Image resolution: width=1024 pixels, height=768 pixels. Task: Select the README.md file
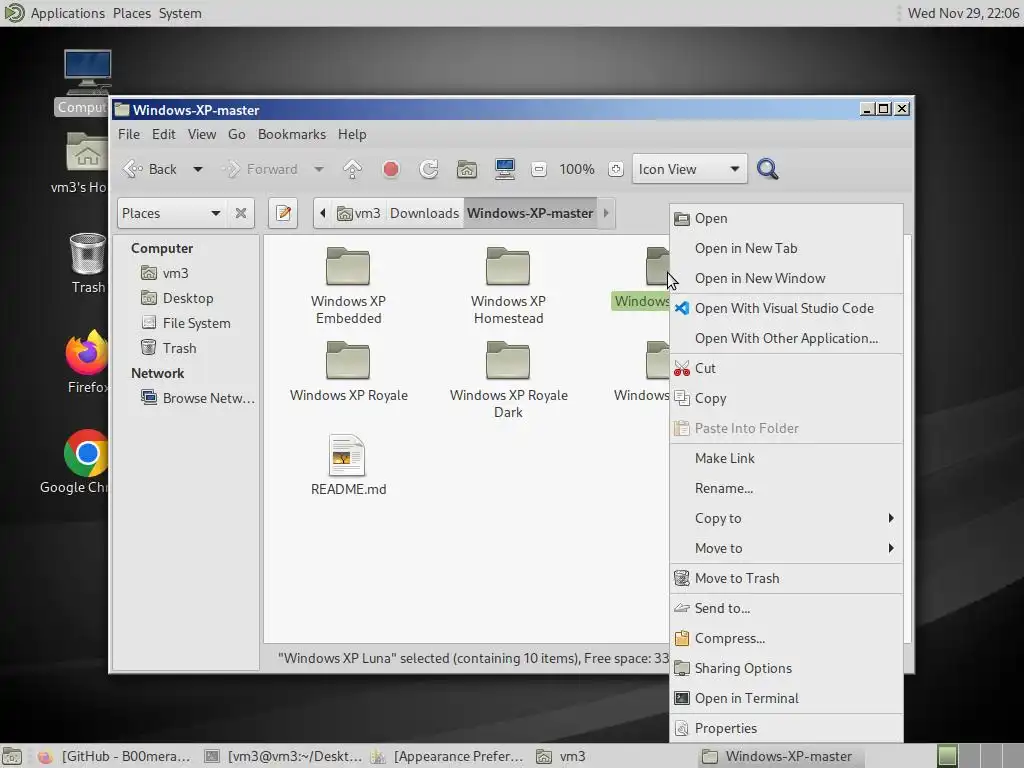(x=348, y=465)
